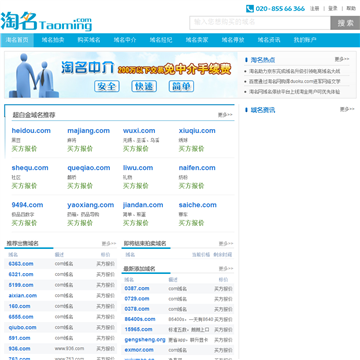Click 更多>> in 最新添加域名 section
This screenshot has width=360, height=360.
click(x=226, y=268)
